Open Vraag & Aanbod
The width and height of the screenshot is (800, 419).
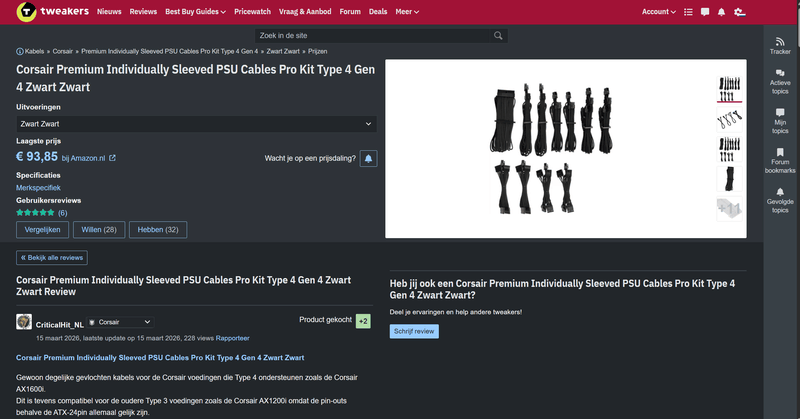(x=305, y=11)
